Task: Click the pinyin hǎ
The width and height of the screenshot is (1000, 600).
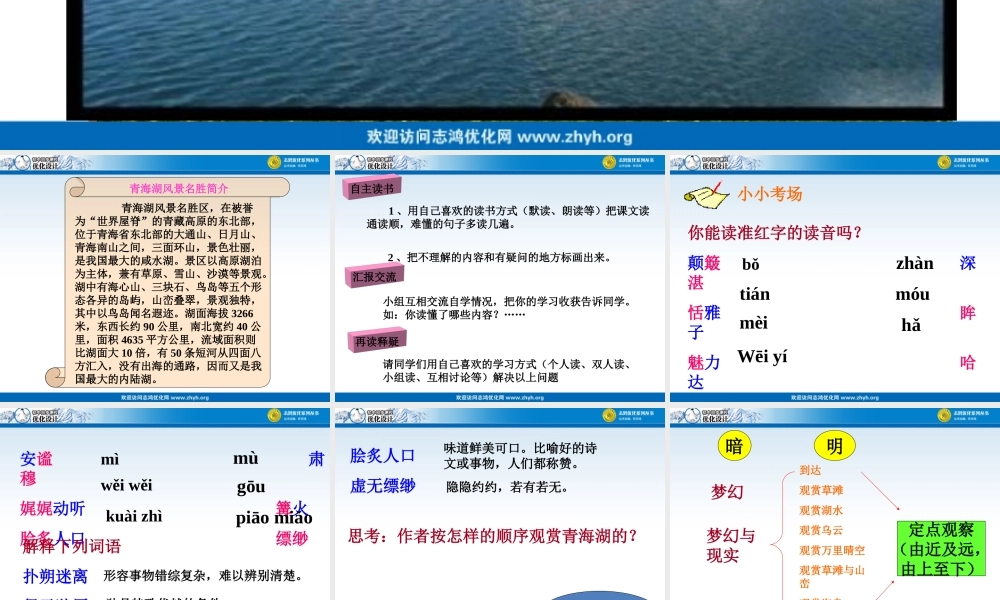Action: 911,325
